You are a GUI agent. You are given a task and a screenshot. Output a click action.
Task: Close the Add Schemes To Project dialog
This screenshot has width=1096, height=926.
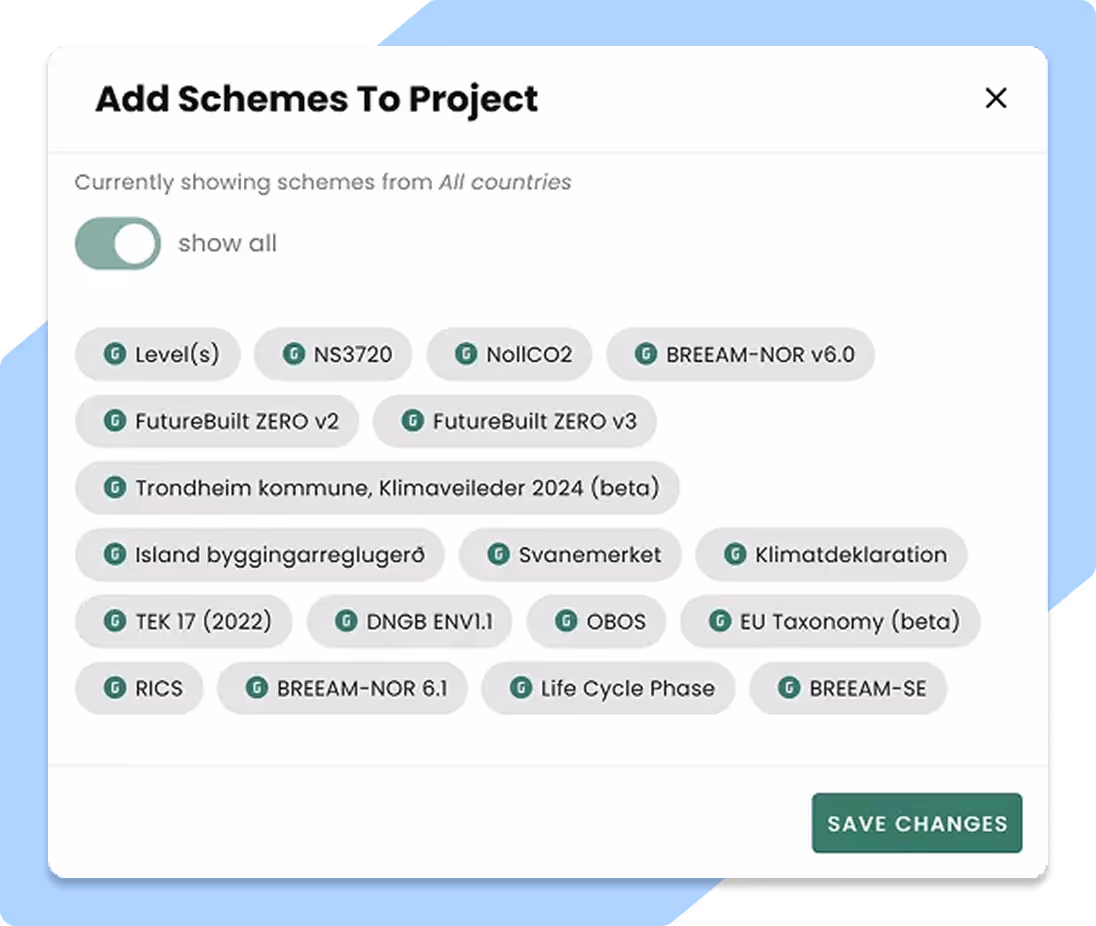click(995, 98)
